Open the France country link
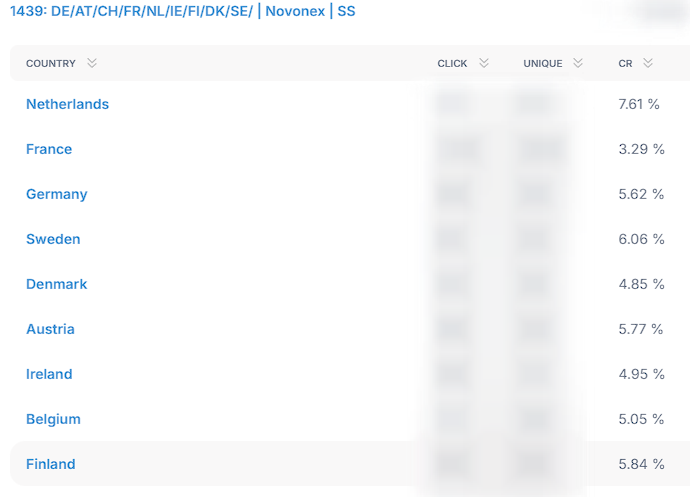This screenshot has height=497, width=690. (49, 149)
